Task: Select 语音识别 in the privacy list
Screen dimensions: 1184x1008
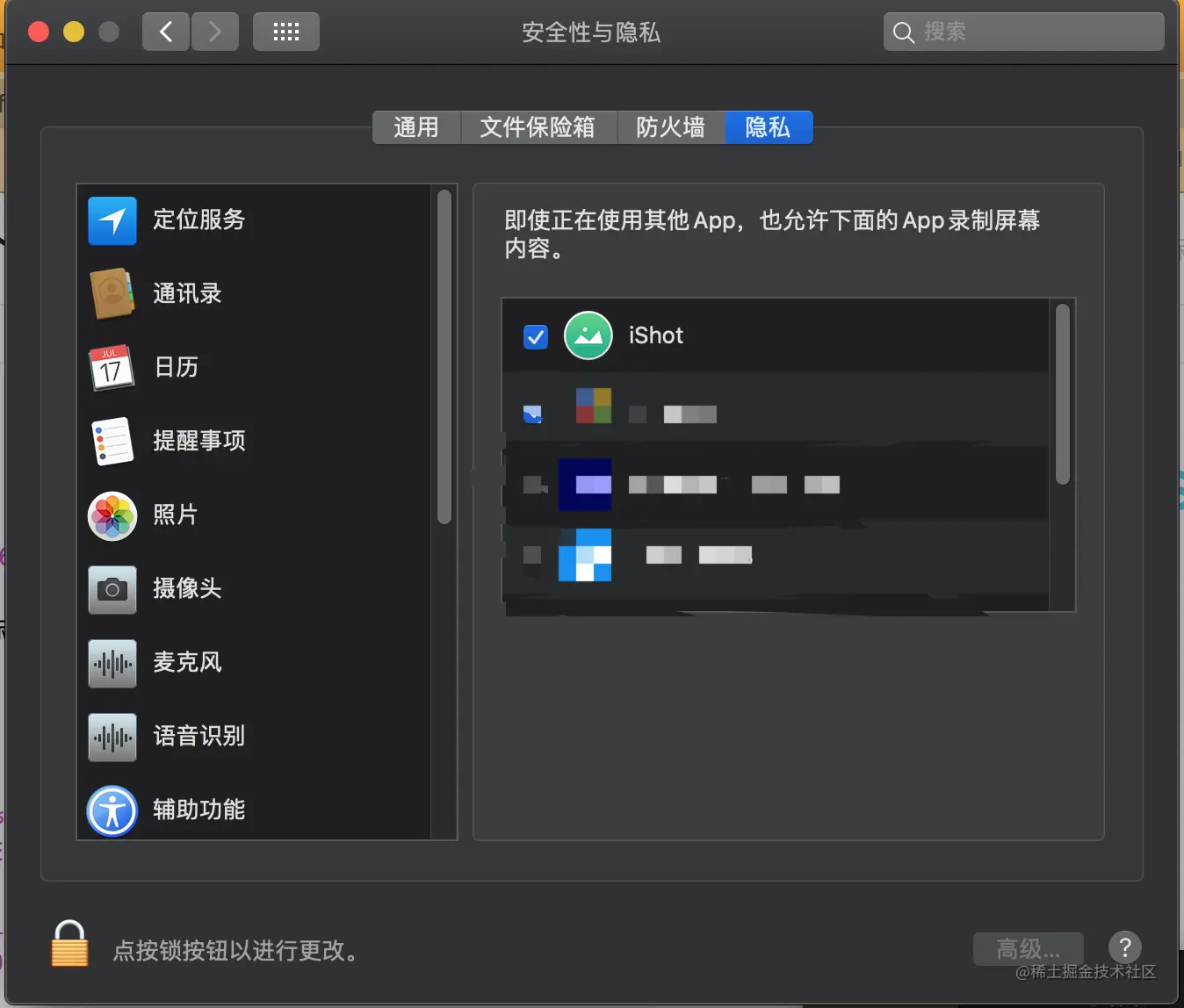Action: click(254, 737)
